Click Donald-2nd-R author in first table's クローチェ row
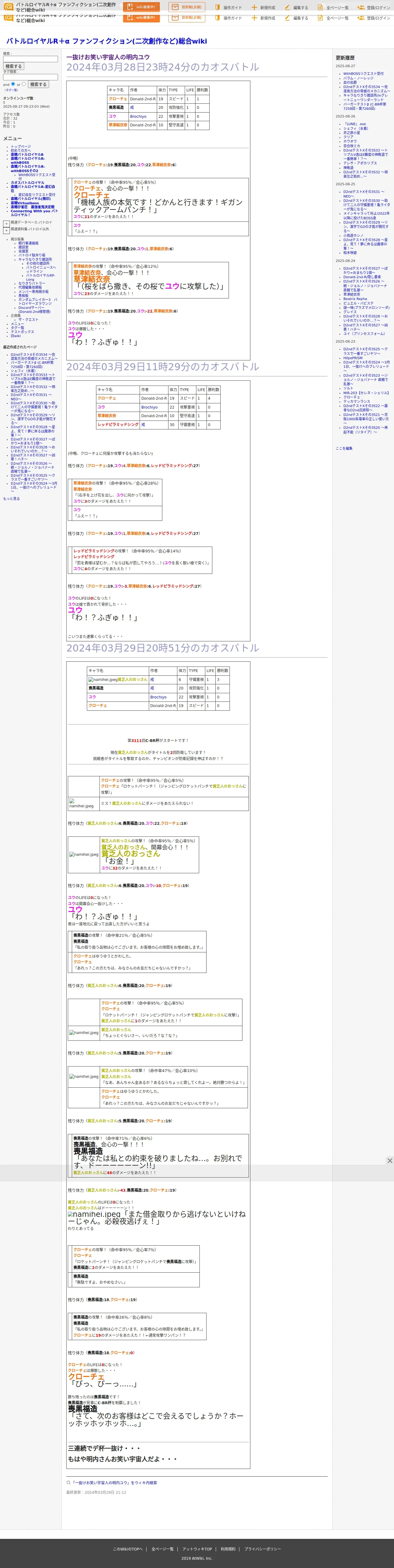 142,98
